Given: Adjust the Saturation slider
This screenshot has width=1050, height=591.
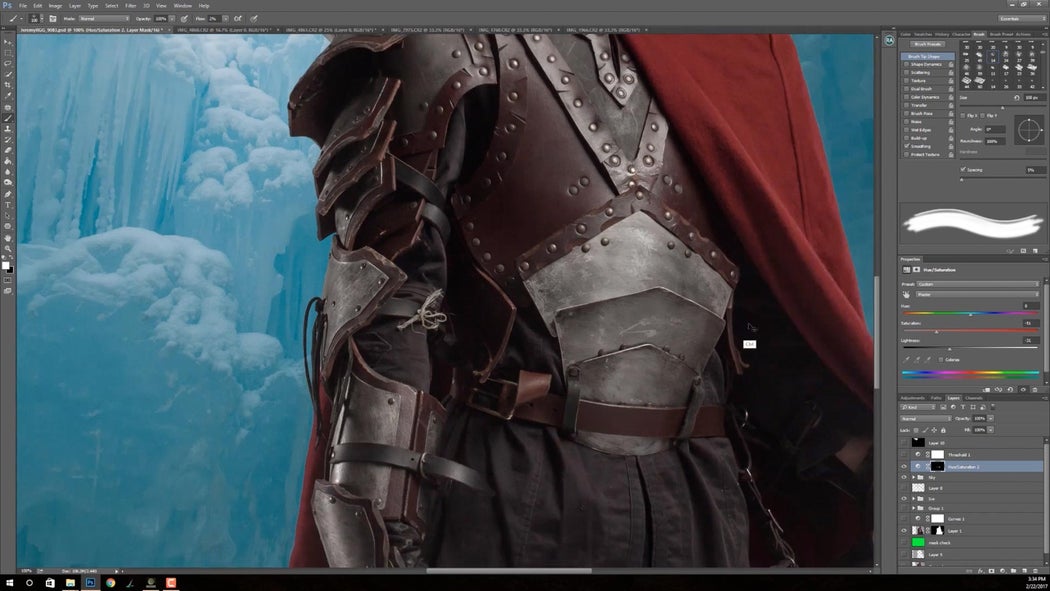Looking at the screenshot, I should click(936, 331).
